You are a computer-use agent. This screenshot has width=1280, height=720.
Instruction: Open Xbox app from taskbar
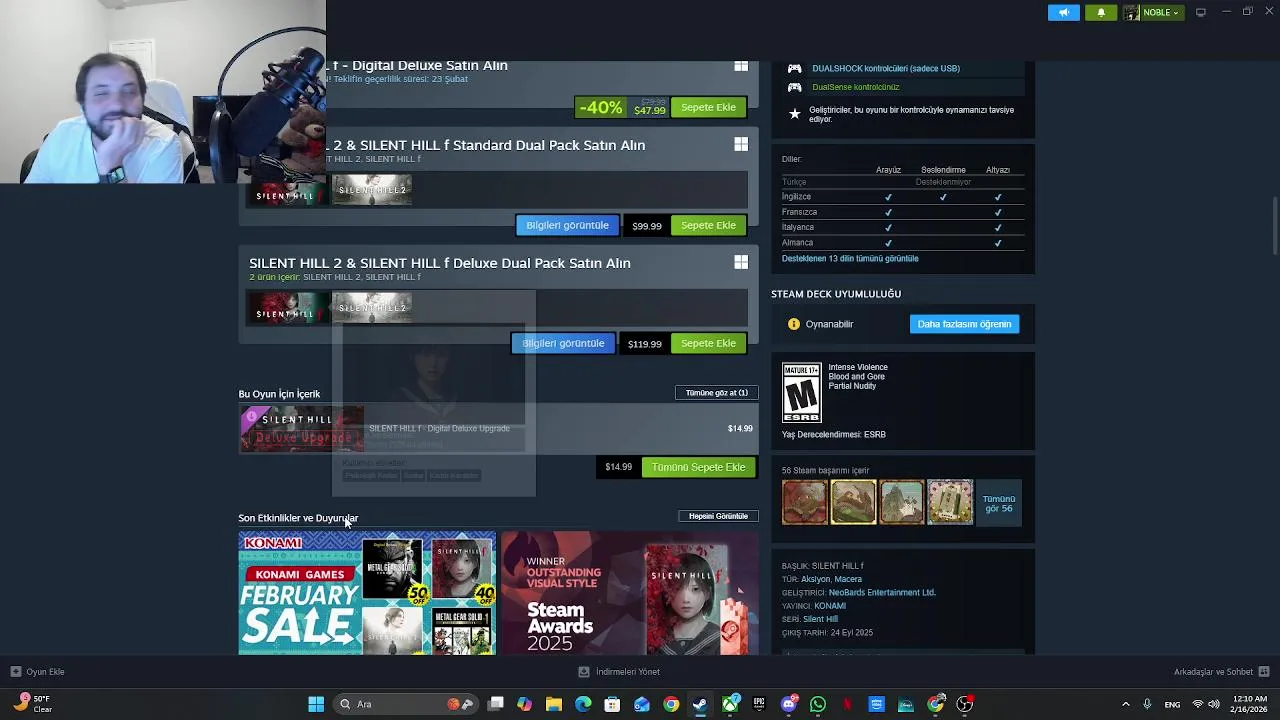[731, 704]
